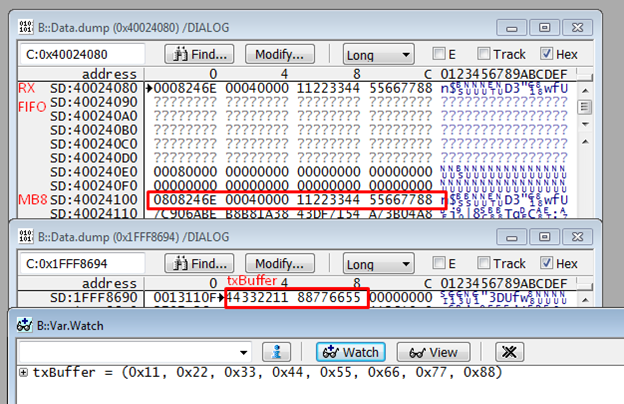
Task: Click the 0123456789ABCDEF ASCII column header in the 0x1FFF8694 dump
Action: (503, 283)
